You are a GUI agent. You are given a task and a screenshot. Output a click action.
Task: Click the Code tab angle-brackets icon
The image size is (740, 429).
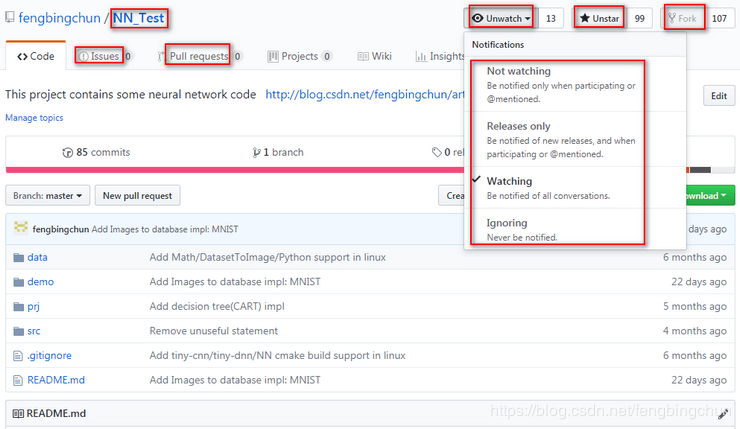[x=22, y=57]
